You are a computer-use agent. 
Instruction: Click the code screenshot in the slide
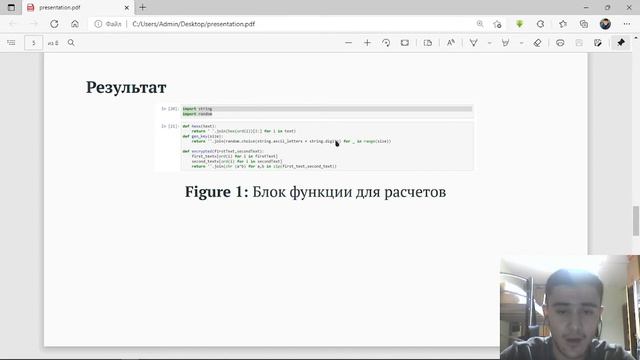tap(315, 138)
